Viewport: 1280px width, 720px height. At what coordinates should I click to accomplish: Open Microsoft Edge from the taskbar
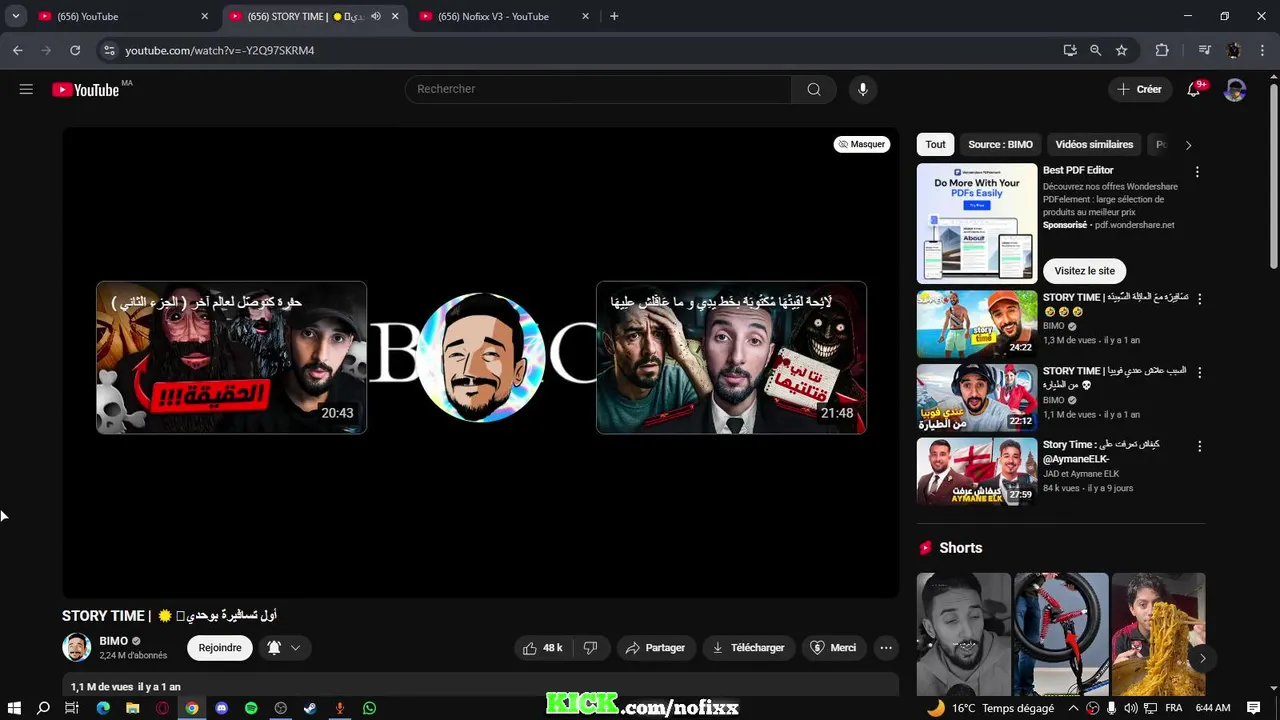tap(103, 708)
